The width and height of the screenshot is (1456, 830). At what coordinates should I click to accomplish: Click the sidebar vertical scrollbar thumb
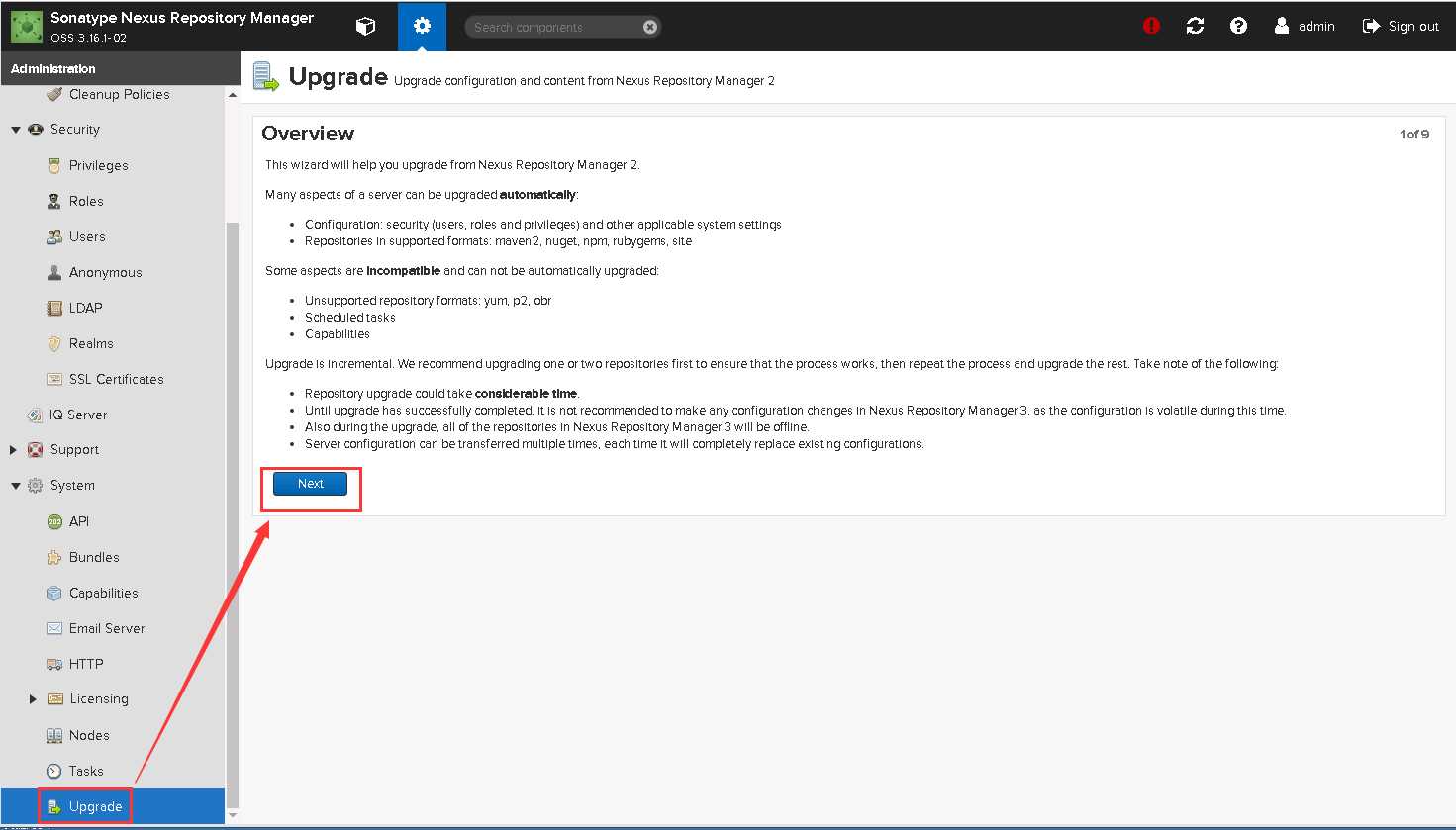point(233,514)
